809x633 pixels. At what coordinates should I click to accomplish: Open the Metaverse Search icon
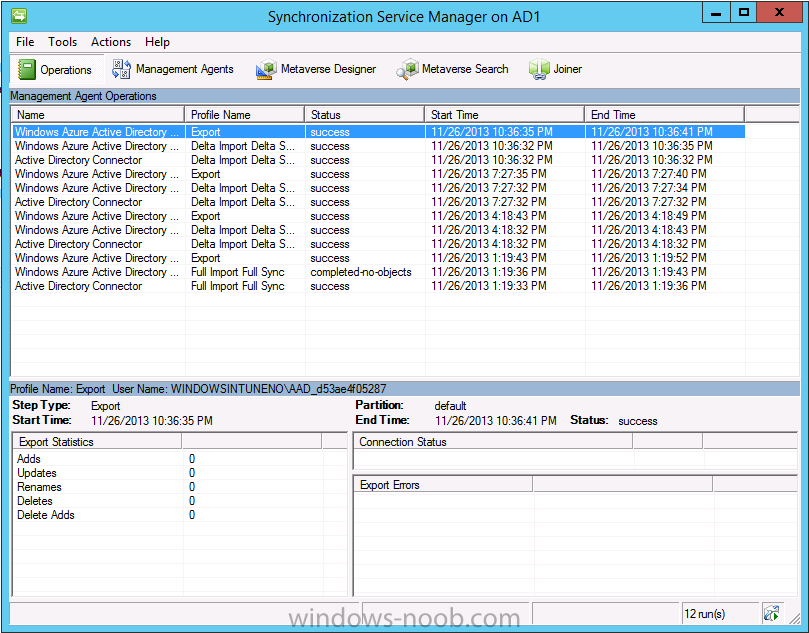pos(407,69)
